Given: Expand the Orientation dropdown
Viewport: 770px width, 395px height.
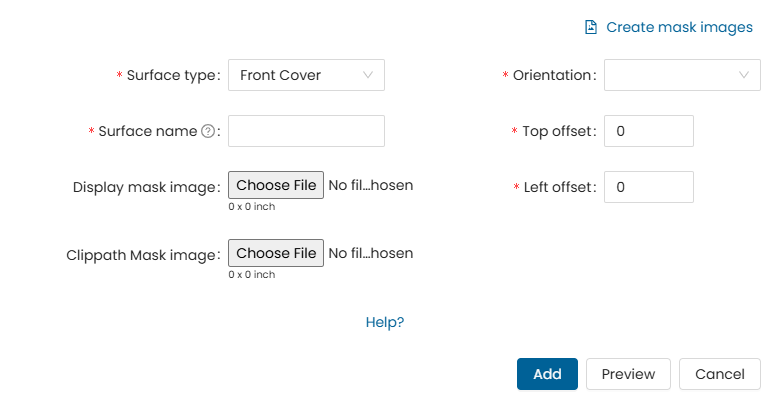Looking at the screenshot, I should pos(682,75).
